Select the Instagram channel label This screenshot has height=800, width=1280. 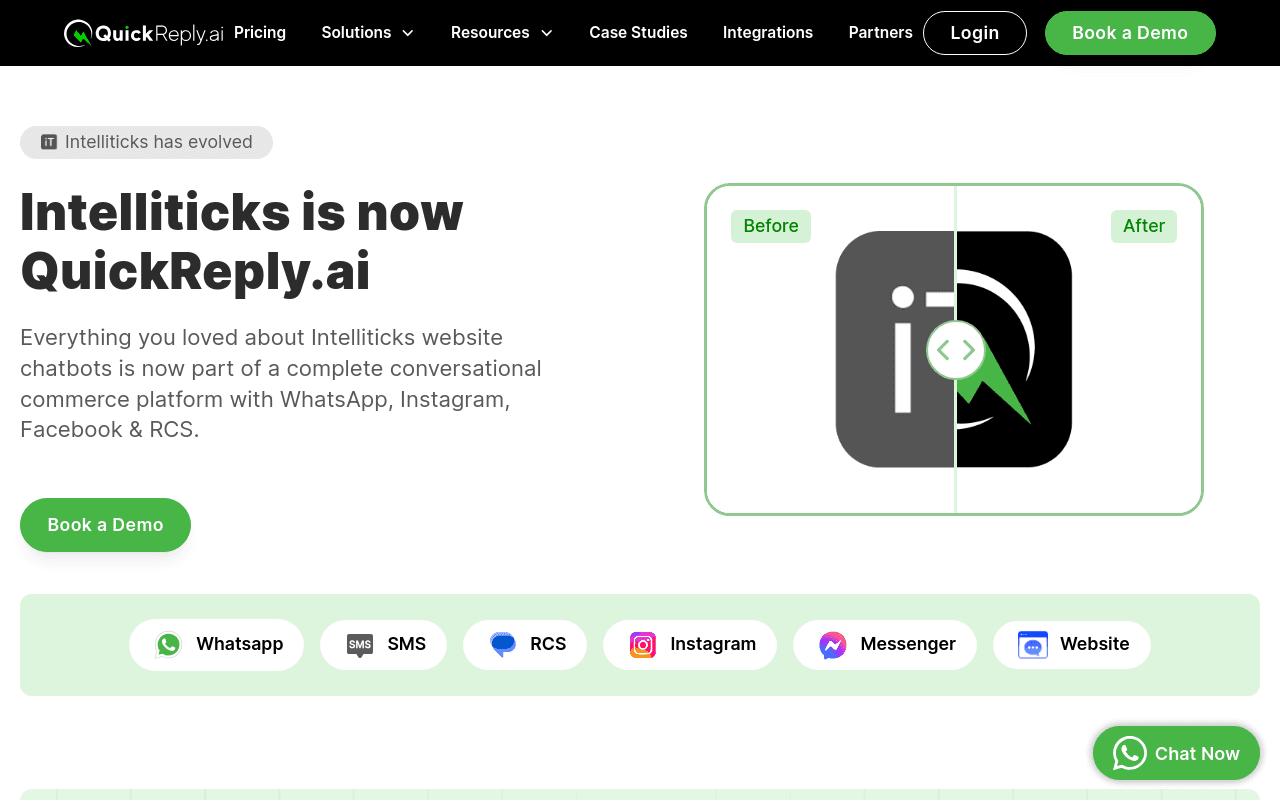713,644
